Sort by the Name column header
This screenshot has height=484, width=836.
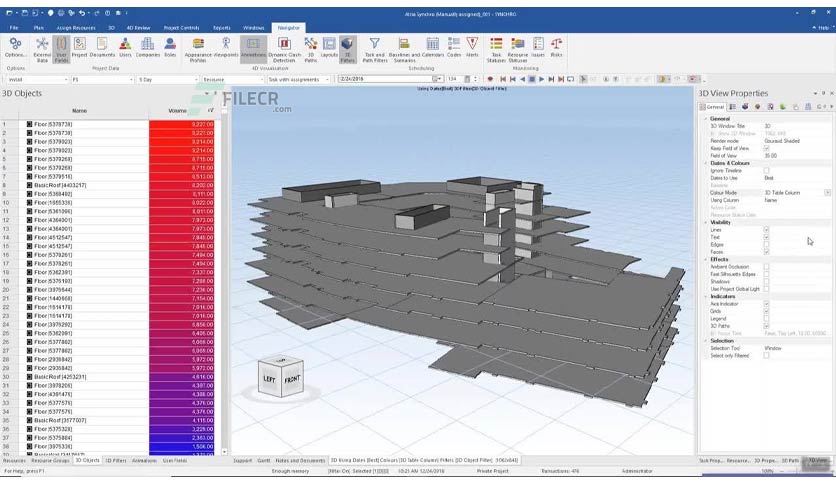click(79, 111)
